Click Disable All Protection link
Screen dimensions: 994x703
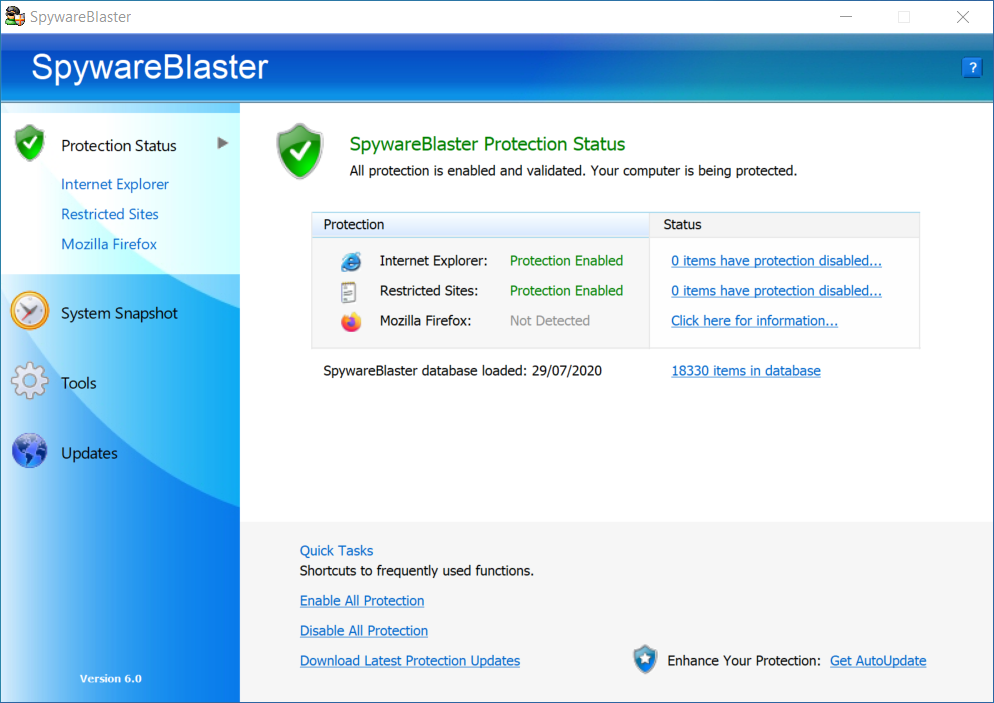point(364,631)
